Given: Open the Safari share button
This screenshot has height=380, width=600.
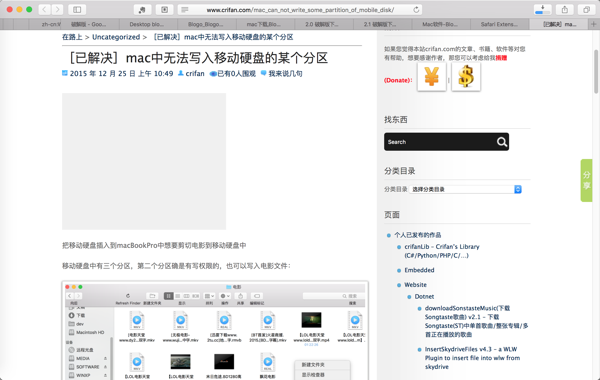Looking at the screenshot, I should click(565, 10).
